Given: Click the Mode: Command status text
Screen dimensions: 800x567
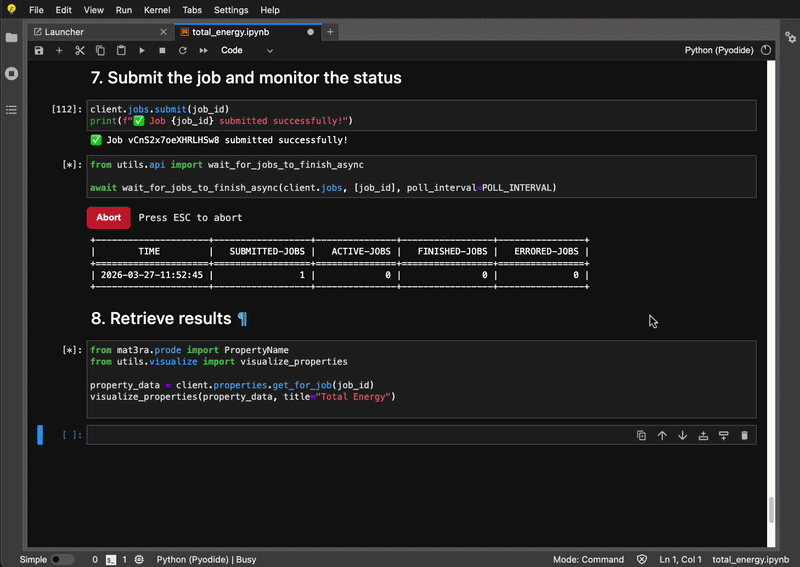Looking at the screenshot, I should click(588, 559).
